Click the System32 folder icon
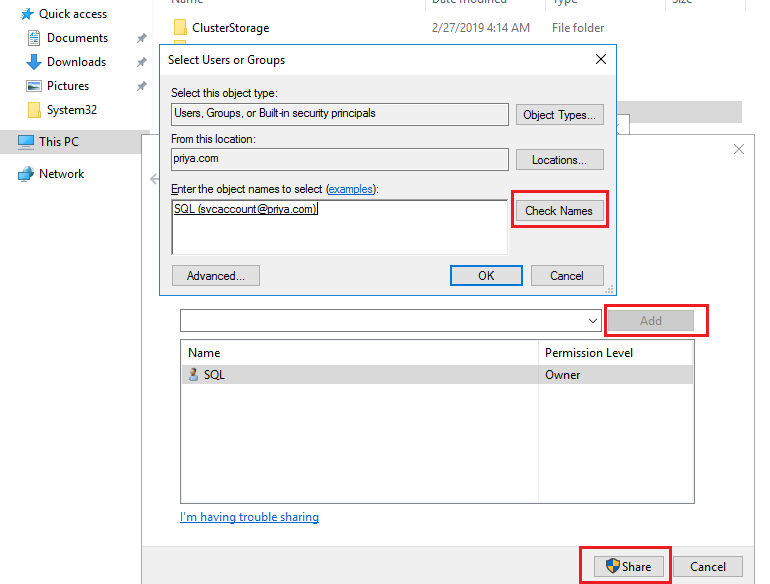The image size is (770, 584). coord(34,110)
